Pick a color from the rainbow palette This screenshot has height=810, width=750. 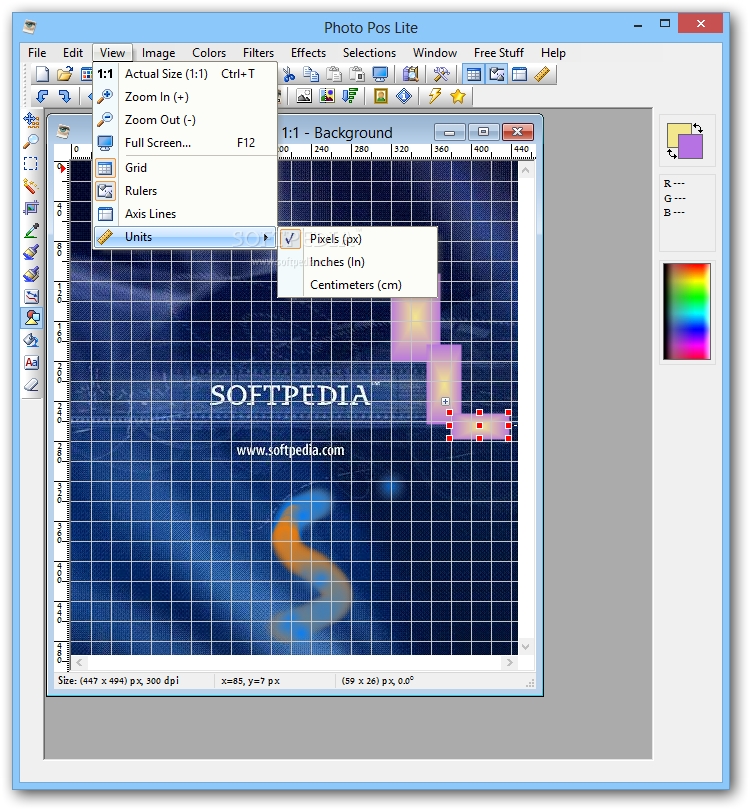coord(687,311)
